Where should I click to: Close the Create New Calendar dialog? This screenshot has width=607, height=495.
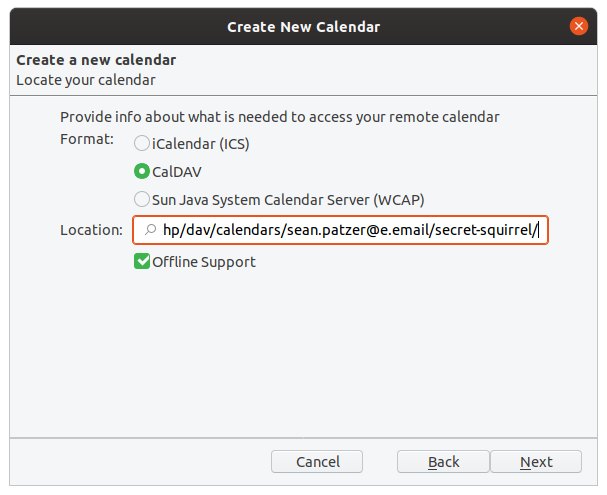click(578, 26)
